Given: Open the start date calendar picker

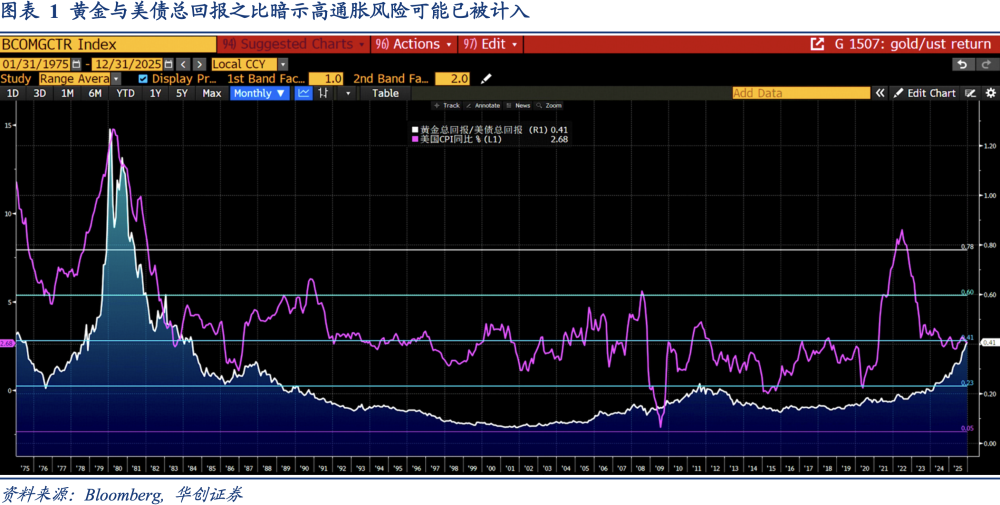Looking at the screenshot, I should point(77,64).
